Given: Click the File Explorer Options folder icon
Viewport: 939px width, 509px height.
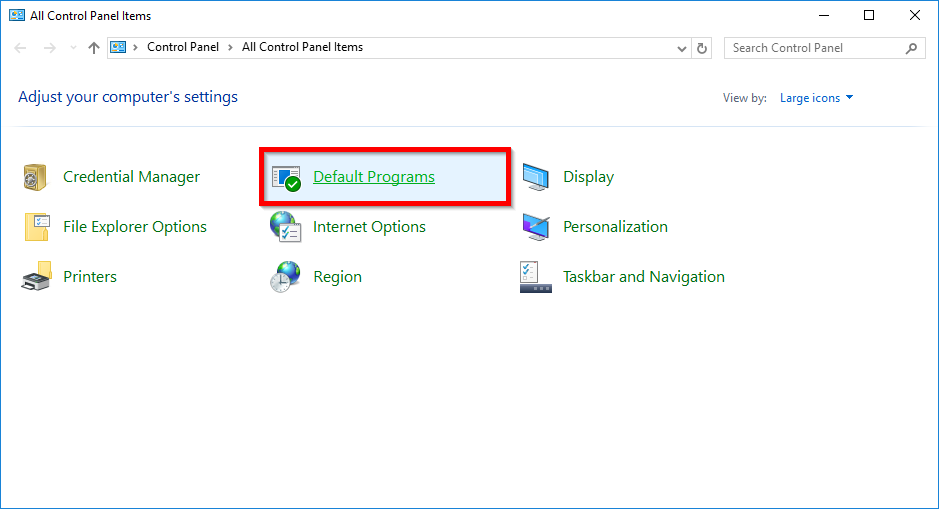Looking at the screenshot, I should coord(37,227).
